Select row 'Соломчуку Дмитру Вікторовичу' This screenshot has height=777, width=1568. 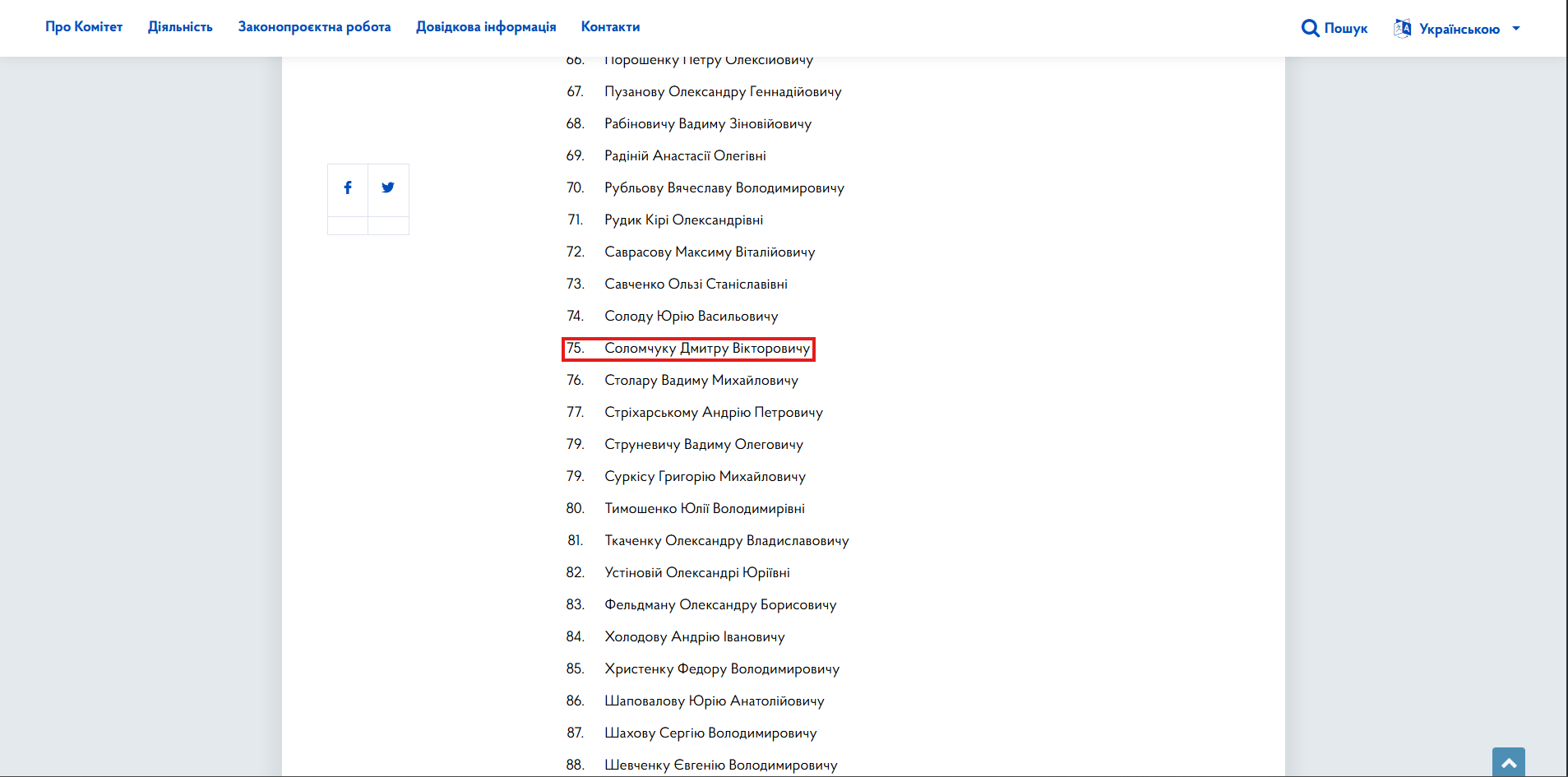[707, 349]
